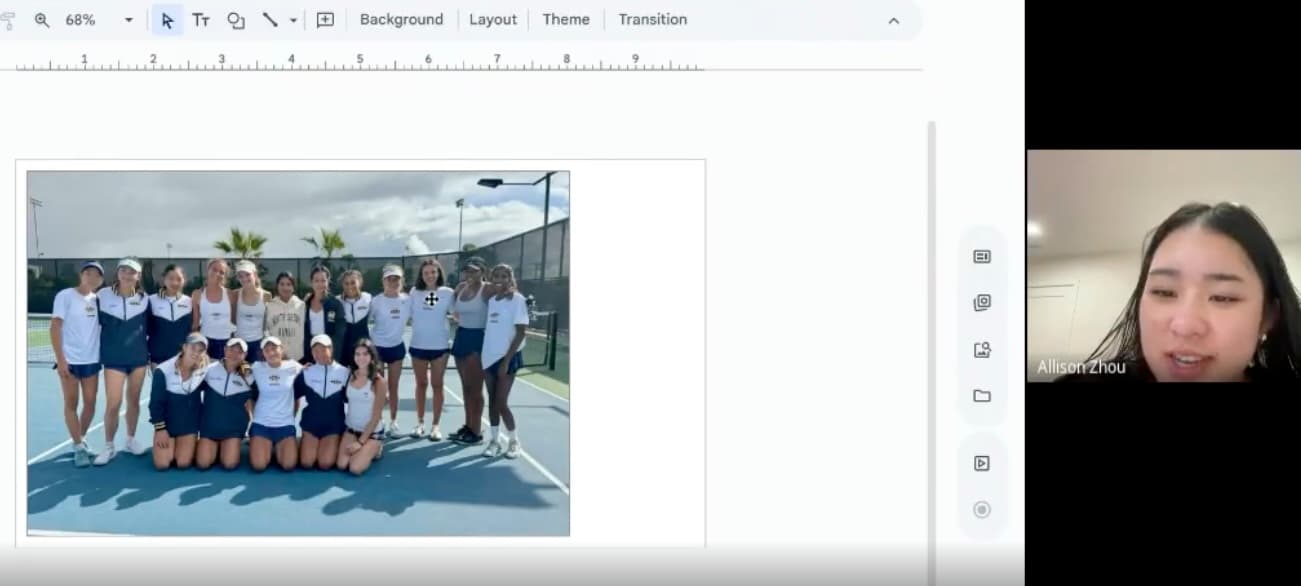Open the Transition panel

click(652, 20)
